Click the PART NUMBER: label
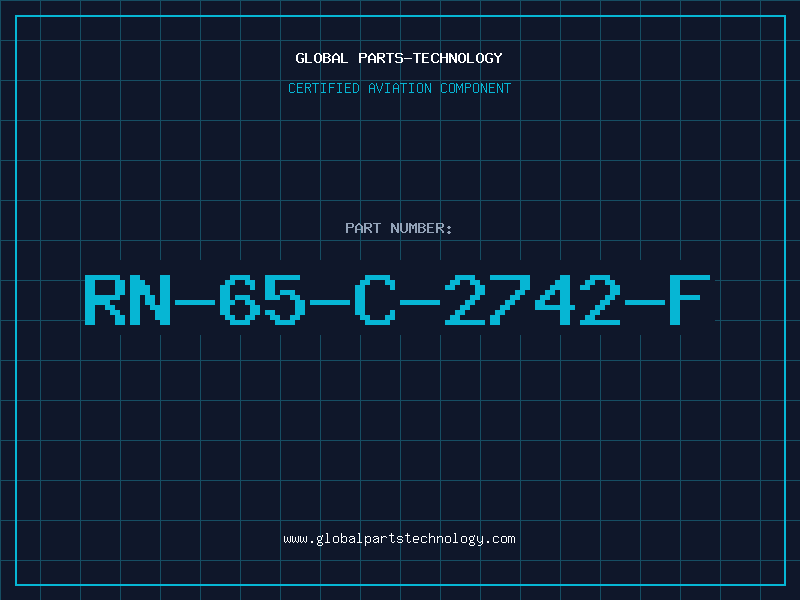Image resolution: width=800 pixels, height=600 pixels. point(399,228)
